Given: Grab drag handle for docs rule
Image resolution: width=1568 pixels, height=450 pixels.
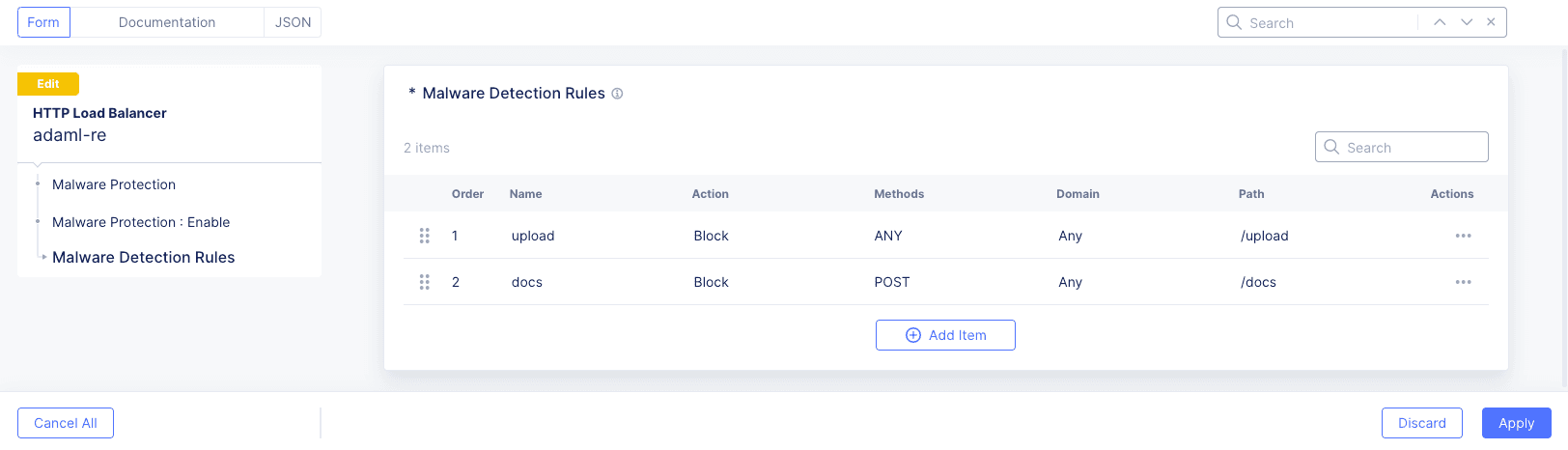Looking at the screenshot, I should click(x=424, y=282).
